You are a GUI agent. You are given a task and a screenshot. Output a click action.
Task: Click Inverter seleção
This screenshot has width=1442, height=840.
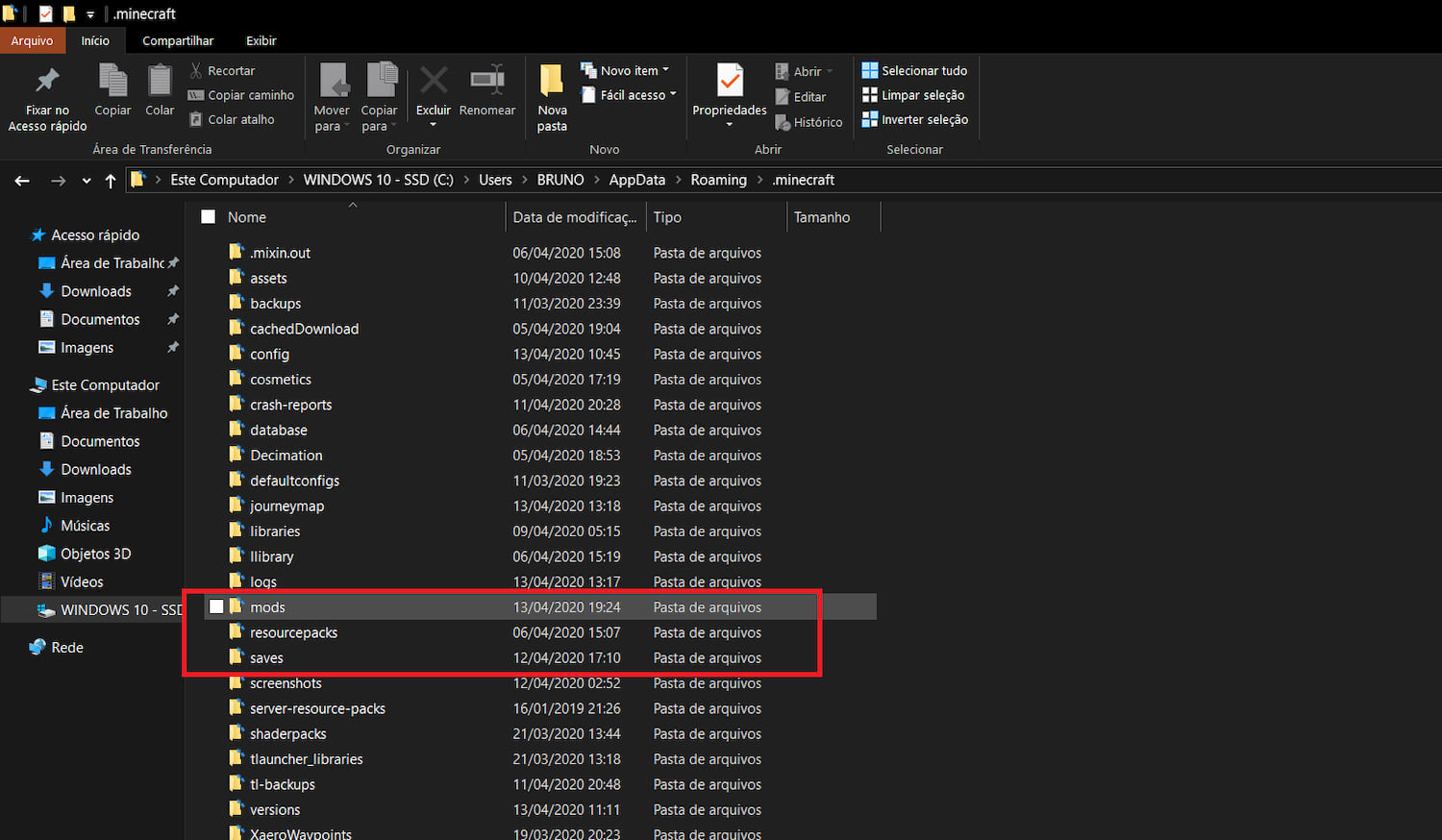[x=914, y=119]
